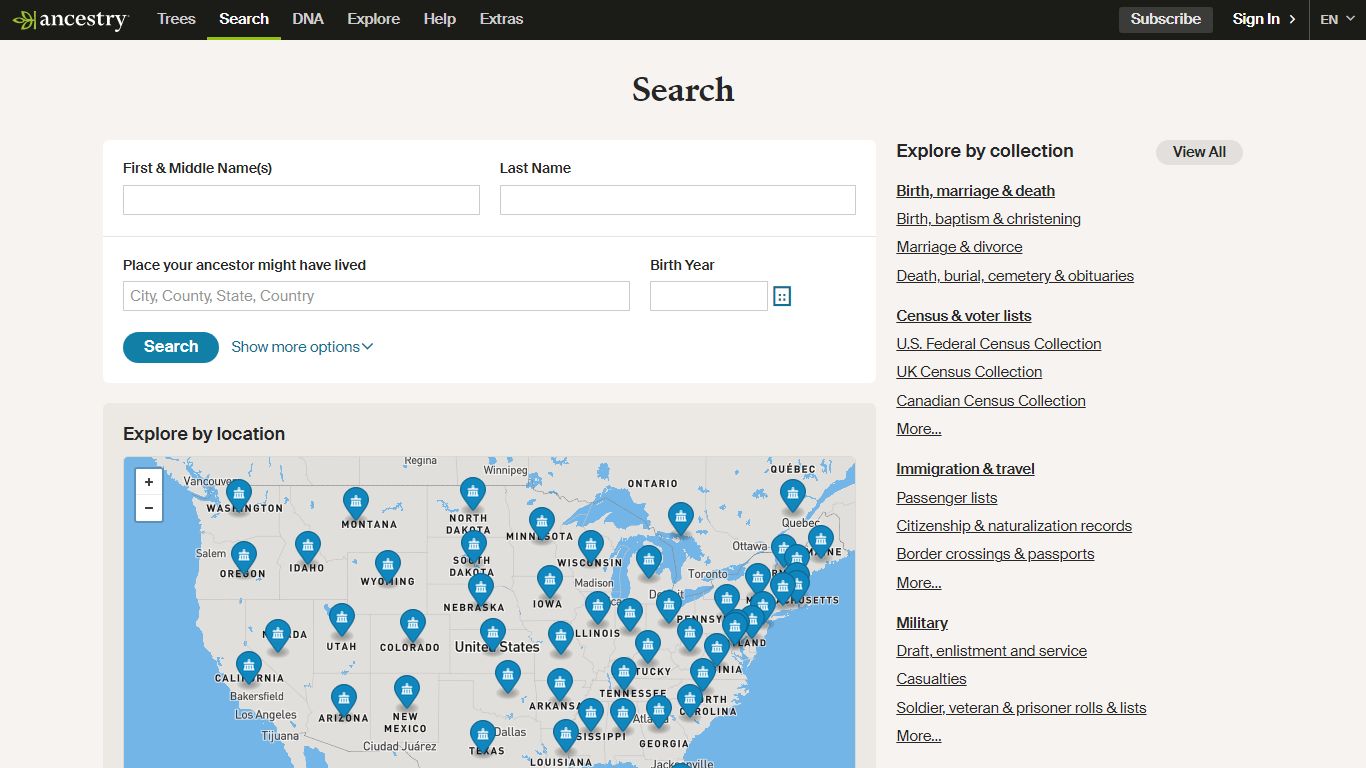1366x768 pixels.
Task: Select the Quebec map pin
Action: point(793,495)
